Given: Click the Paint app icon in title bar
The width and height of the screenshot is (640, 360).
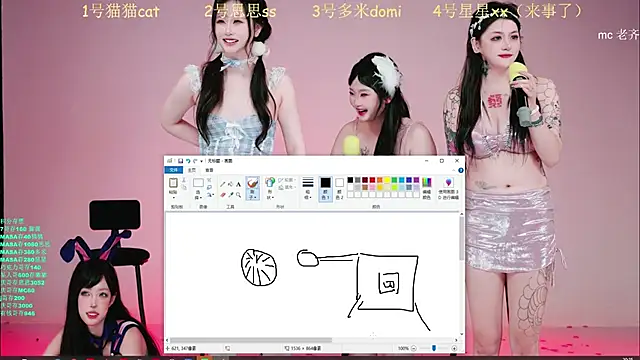Looking at the screenshot, I should pos(169,161).
